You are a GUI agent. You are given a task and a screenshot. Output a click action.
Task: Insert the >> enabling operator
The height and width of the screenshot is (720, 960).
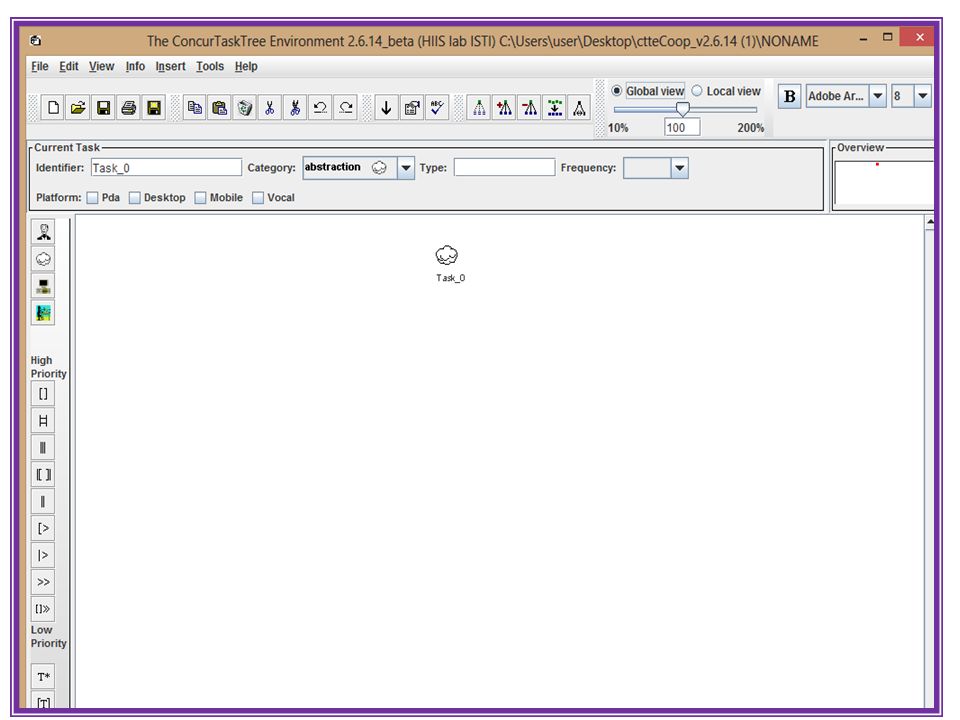[43, 582]
